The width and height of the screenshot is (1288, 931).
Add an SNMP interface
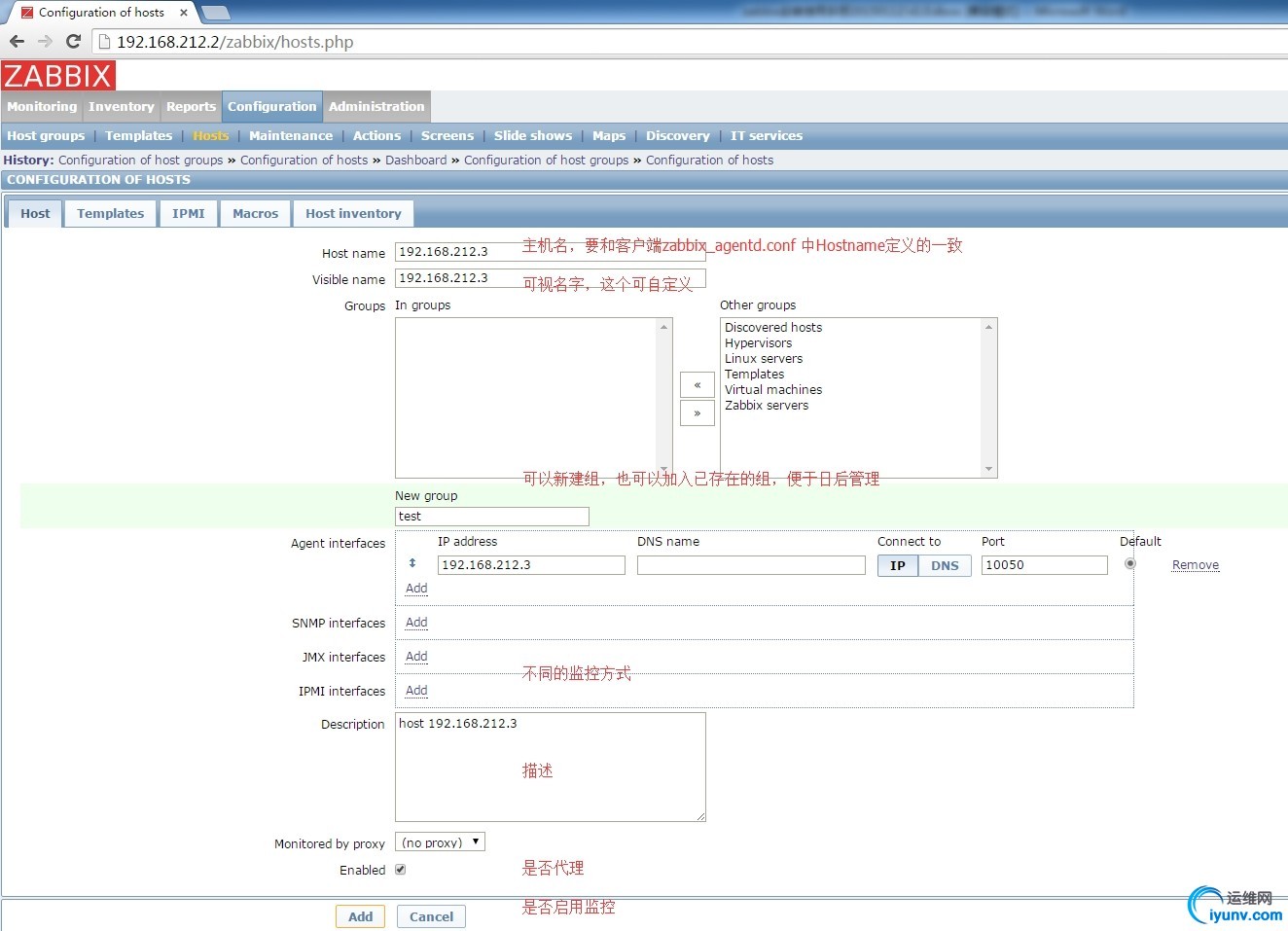pos(416,623)
